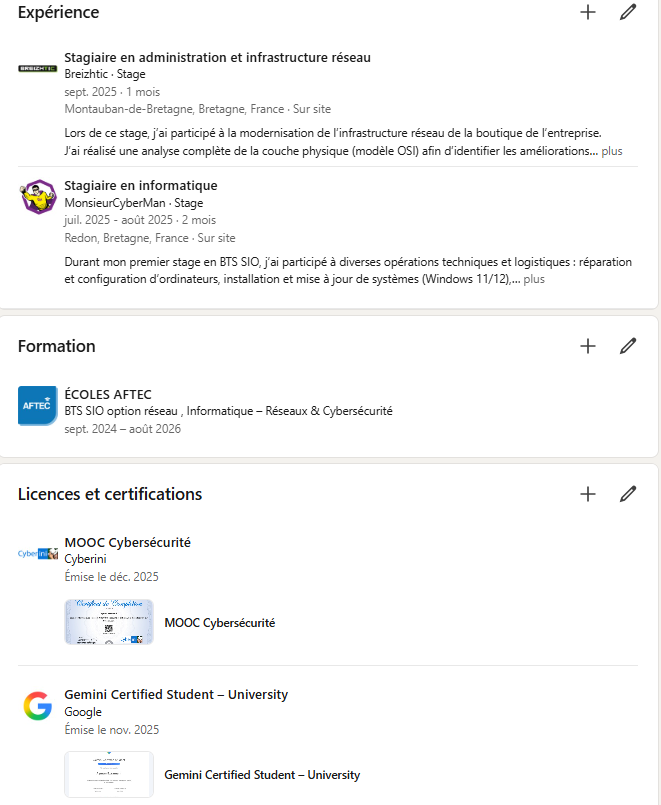Click the Breizhtic company logo
Screen dimensions: 661x805
pyautogui.click(x=37, y=70)
